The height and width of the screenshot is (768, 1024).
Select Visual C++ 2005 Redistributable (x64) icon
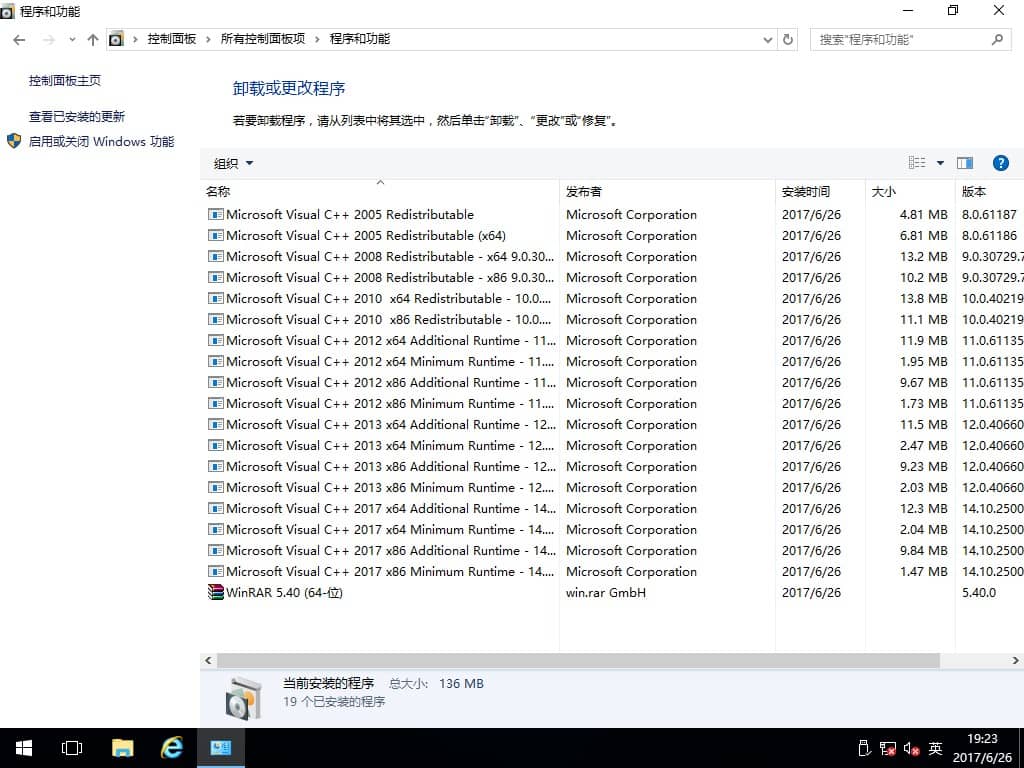tap(216, 235)
